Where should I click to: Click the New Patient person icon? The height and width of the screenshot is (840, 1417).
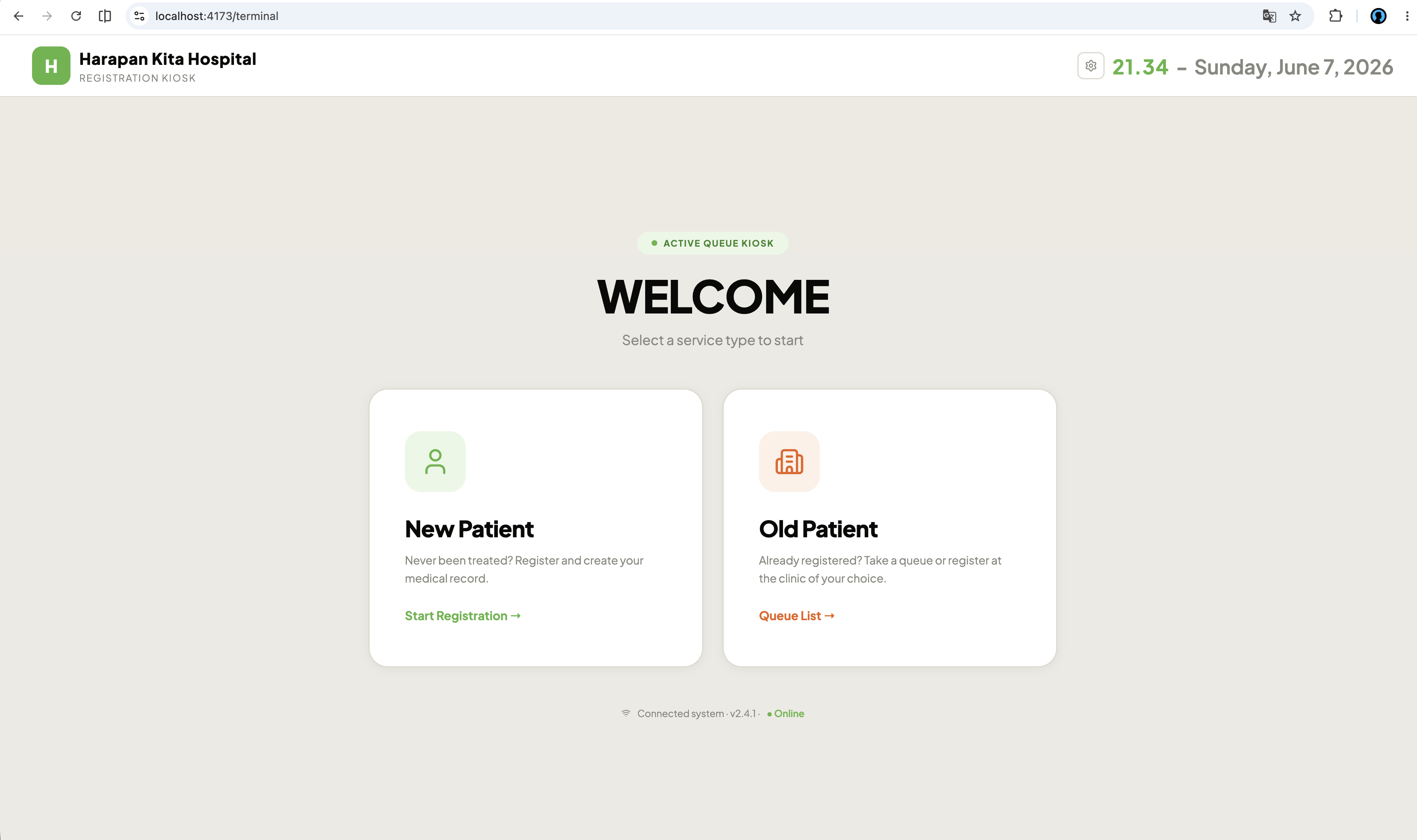435,461
